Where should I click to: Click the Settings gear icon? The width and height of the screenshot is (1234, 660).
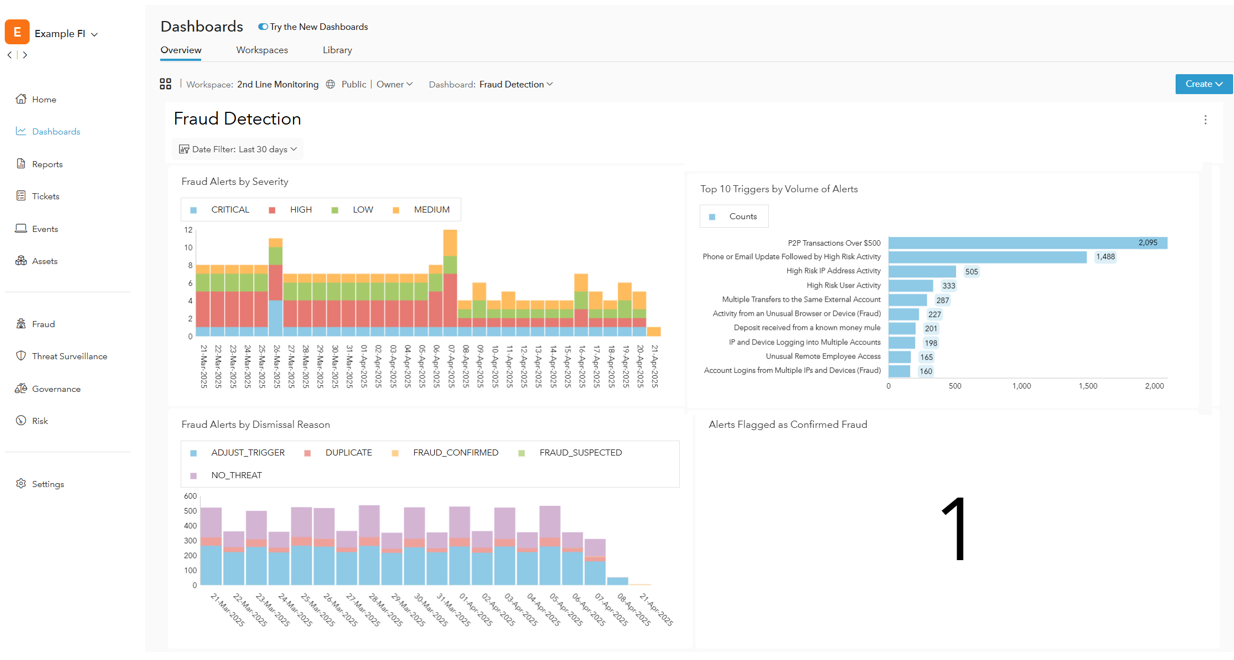[x=21, y=484]
